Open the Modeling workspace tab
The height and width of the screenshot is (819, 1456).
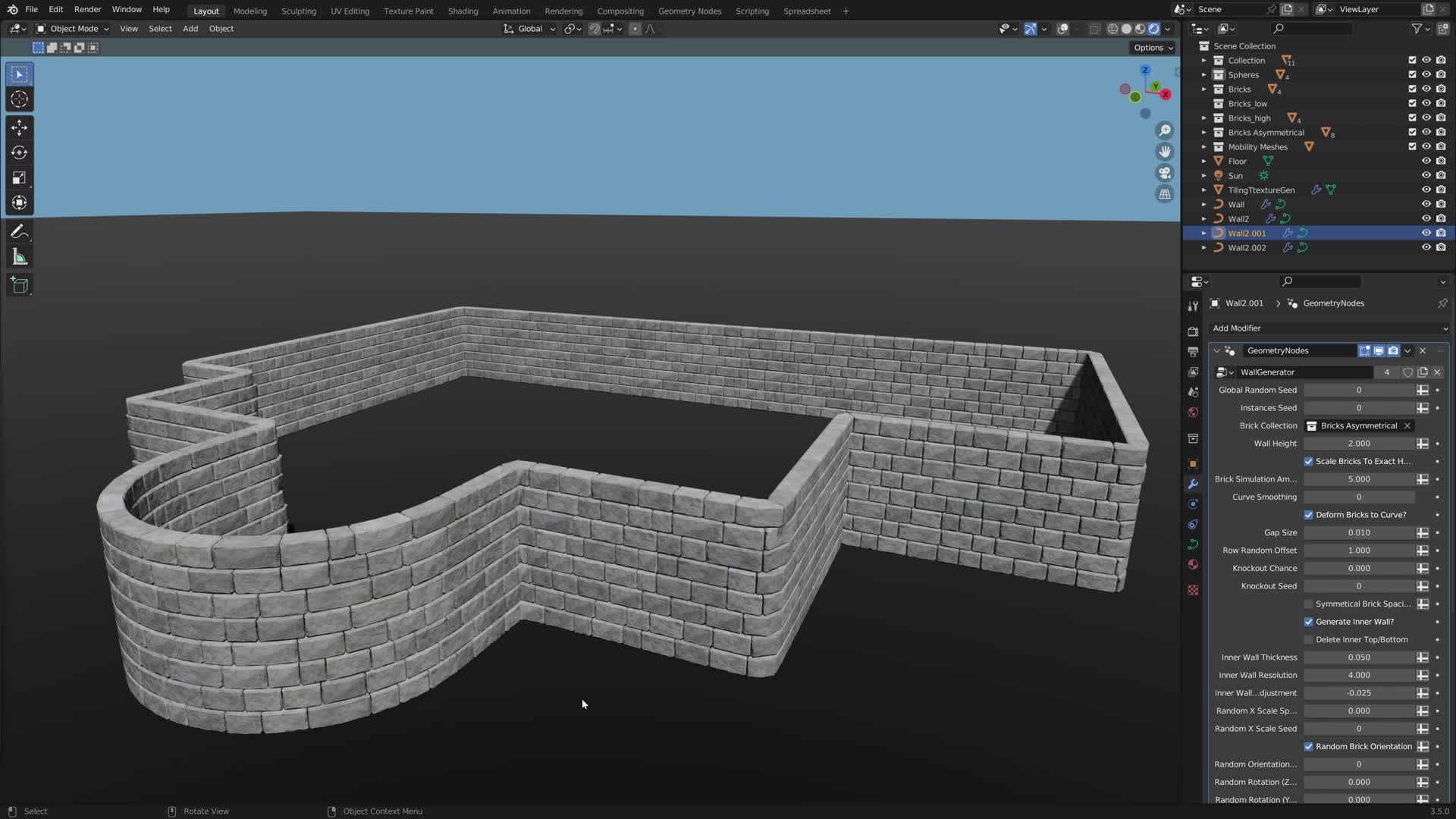coord(250,11)
